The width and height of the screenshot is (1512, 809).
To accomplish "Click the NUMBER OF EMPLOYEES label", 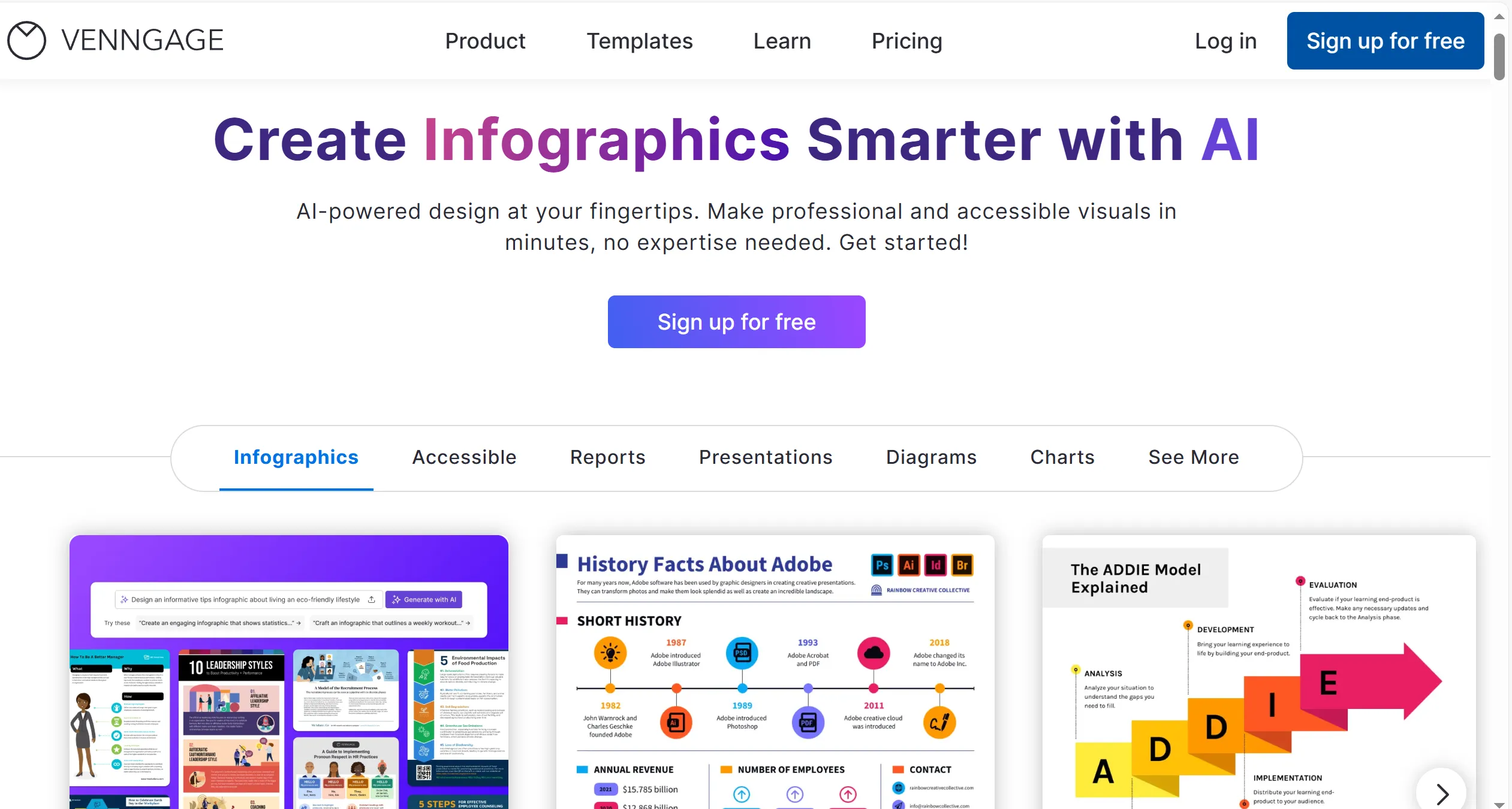I will pos(791,769).
